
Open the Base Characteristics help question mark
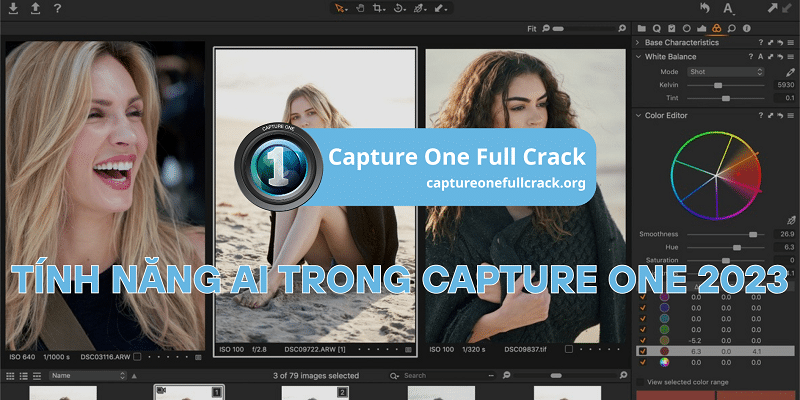pos(760,43)
